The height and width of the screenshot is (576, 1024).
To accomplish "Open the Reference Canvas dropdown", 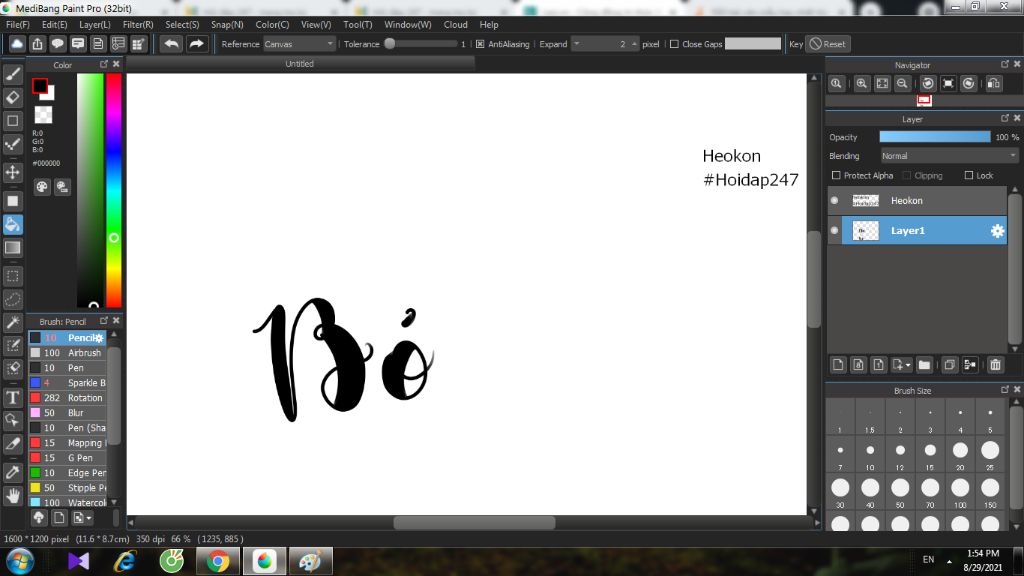I will 299,44.
